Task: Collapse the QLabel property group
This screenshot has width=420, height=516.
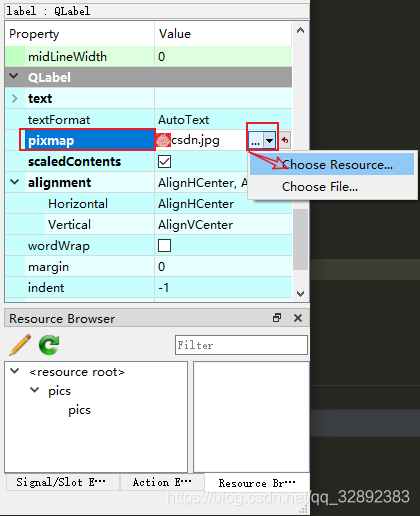Action: pyautogui.click(x=14, y=76)
